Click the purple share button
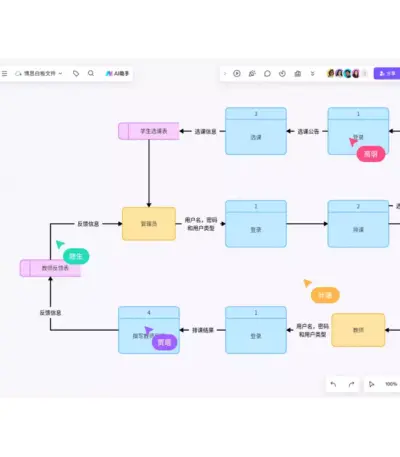This screenshot has width=400, height=457. pos(387,73)
